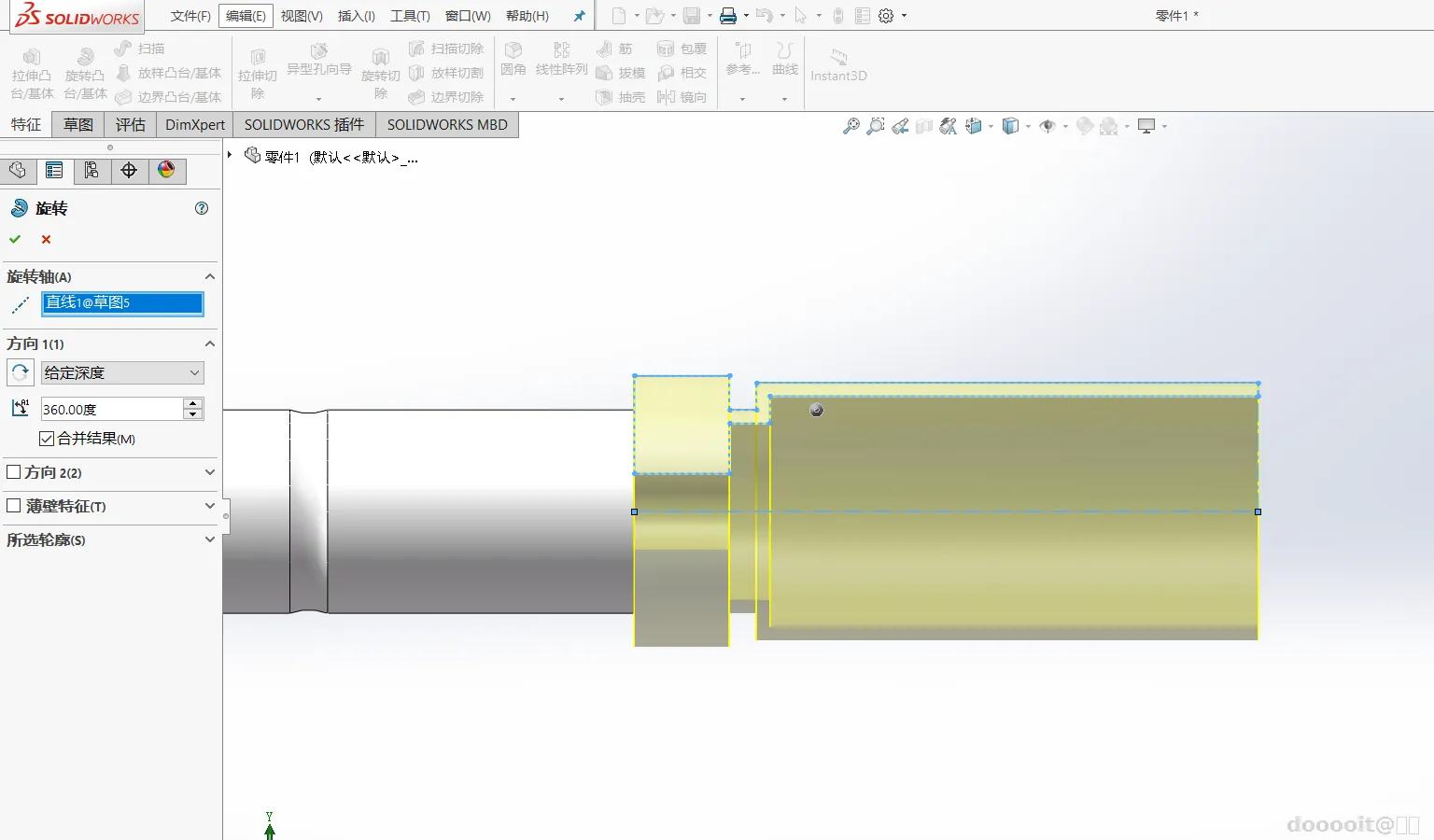
Task: Switch to the 草图 tab
Action: (78, 125)
